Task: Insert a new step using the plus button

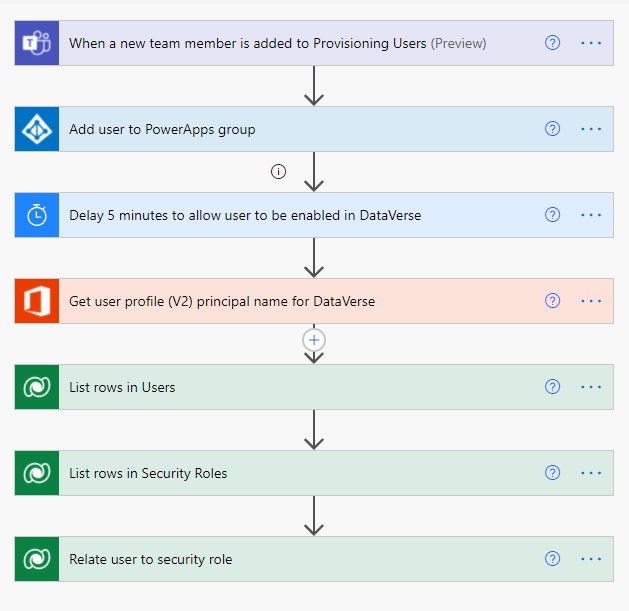Action: point(314,340)
